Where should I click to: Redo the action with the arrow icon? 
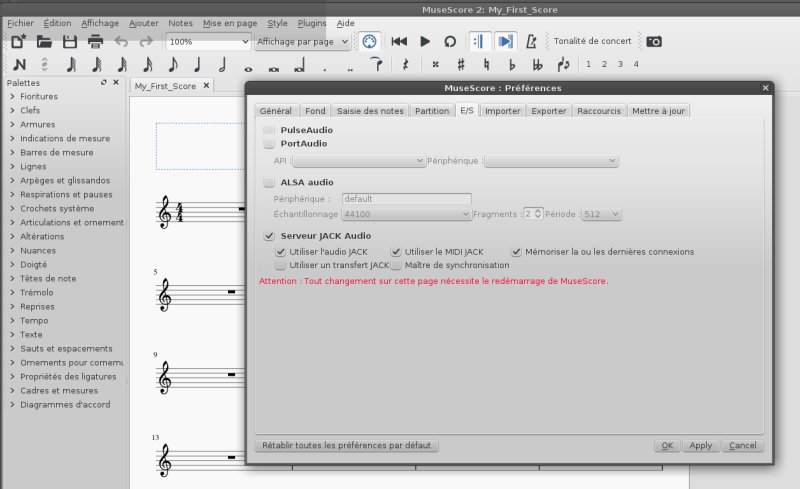[146, 41]
